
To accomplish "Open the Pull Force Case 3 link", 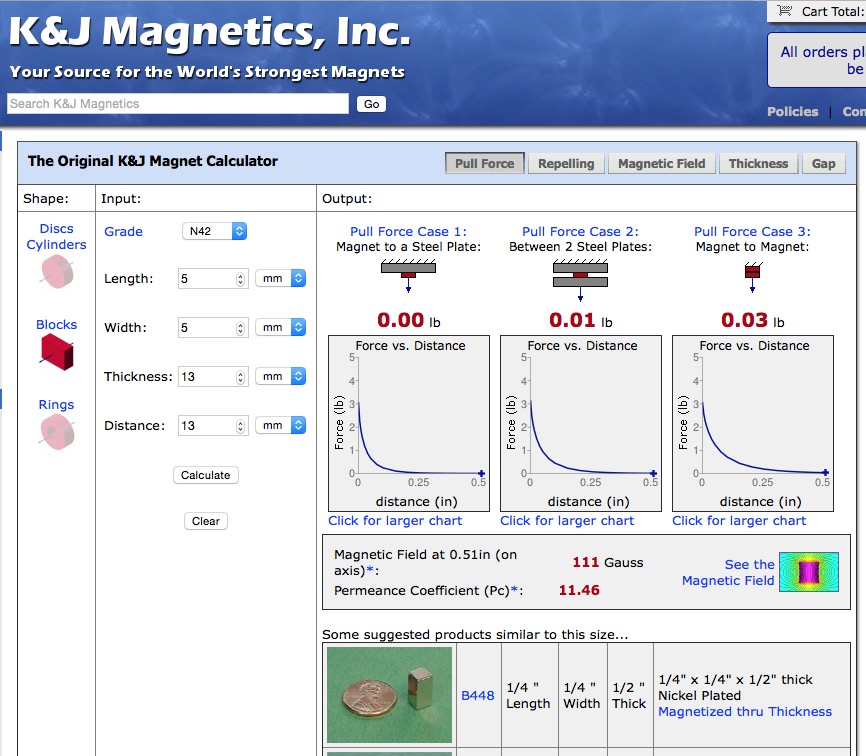I will point(752,231).
